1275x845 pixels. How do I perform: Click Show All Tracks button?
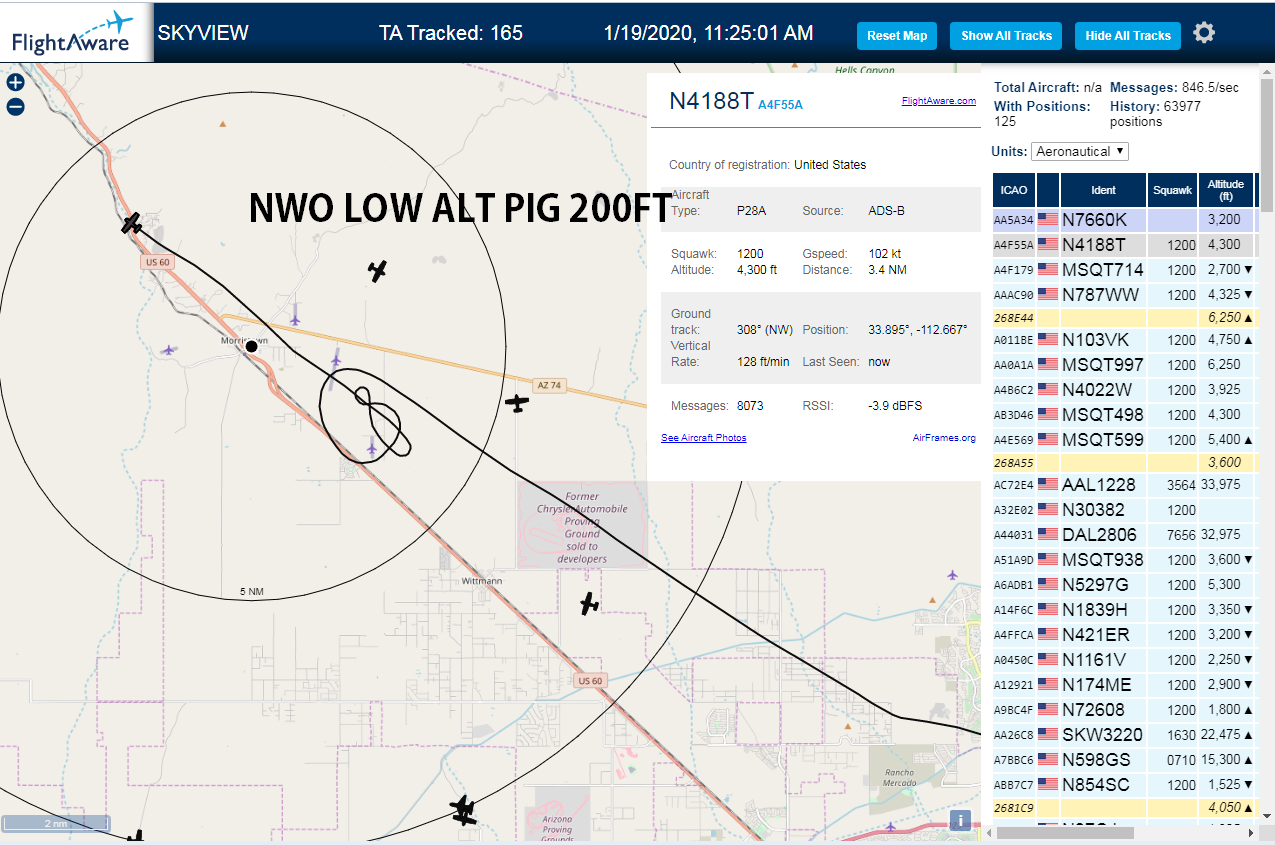(x=1006, y=36)
